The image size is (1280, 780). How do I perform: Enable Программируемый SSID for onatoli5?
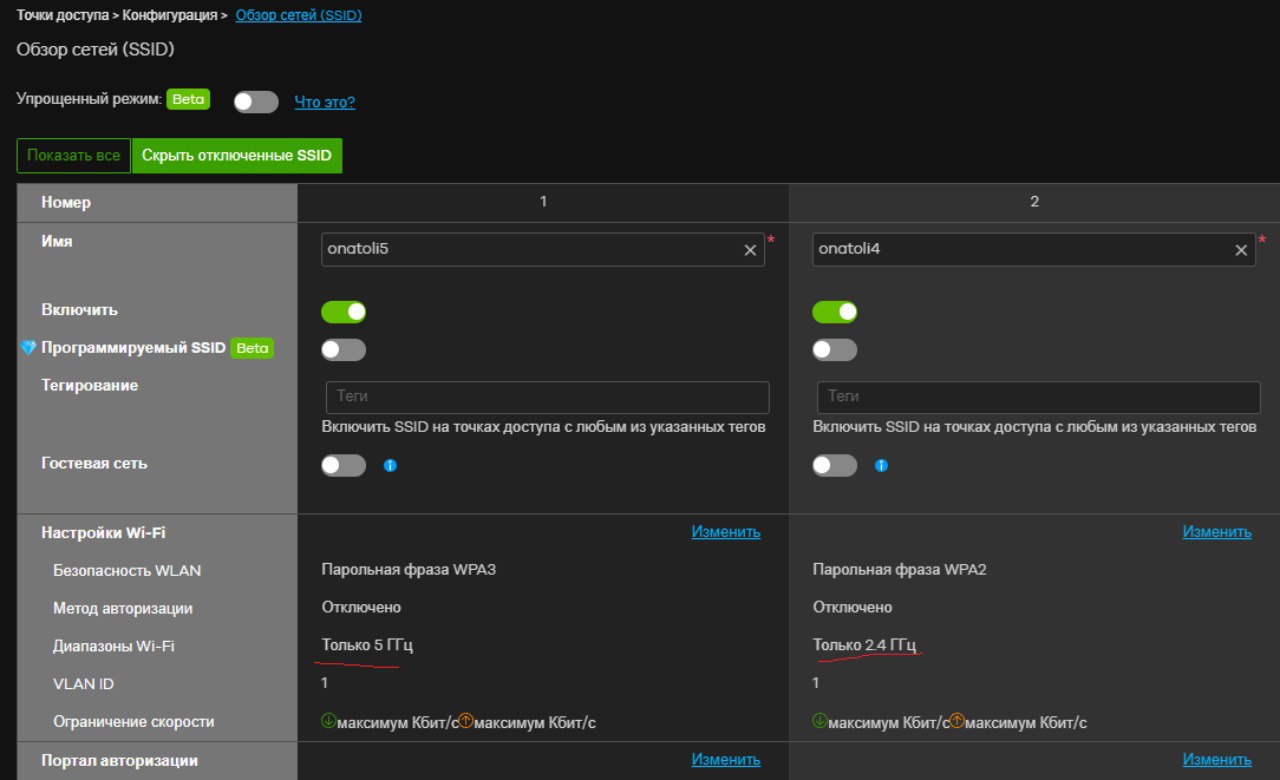pyautogui.click(x=344, y=350)
